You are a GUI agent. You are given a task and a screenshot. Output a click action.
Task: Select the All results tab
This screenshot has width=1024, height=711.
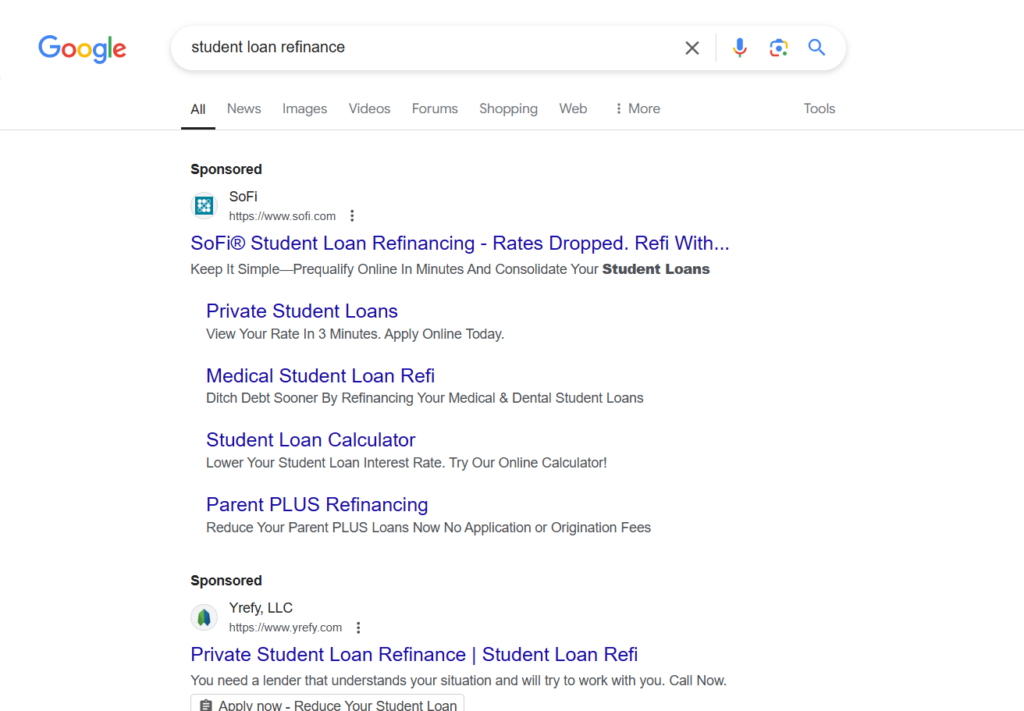[198, 109]
